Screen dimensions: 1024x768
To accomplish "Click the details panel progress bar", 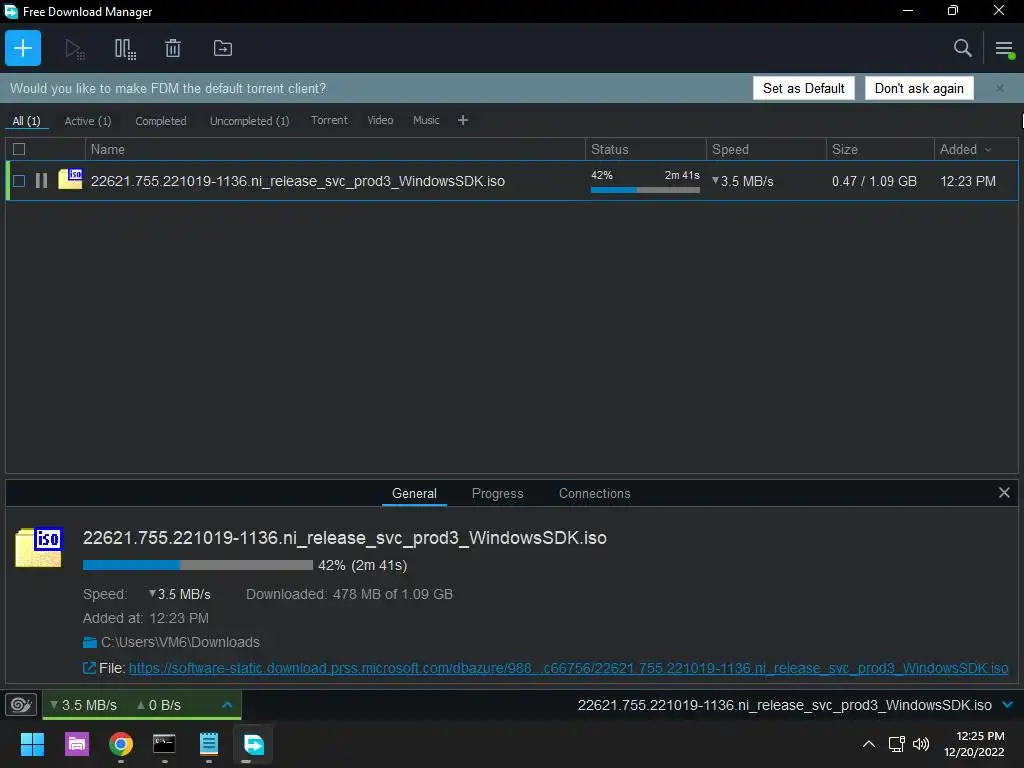I will pyautogui.click(x=198, y=565).
